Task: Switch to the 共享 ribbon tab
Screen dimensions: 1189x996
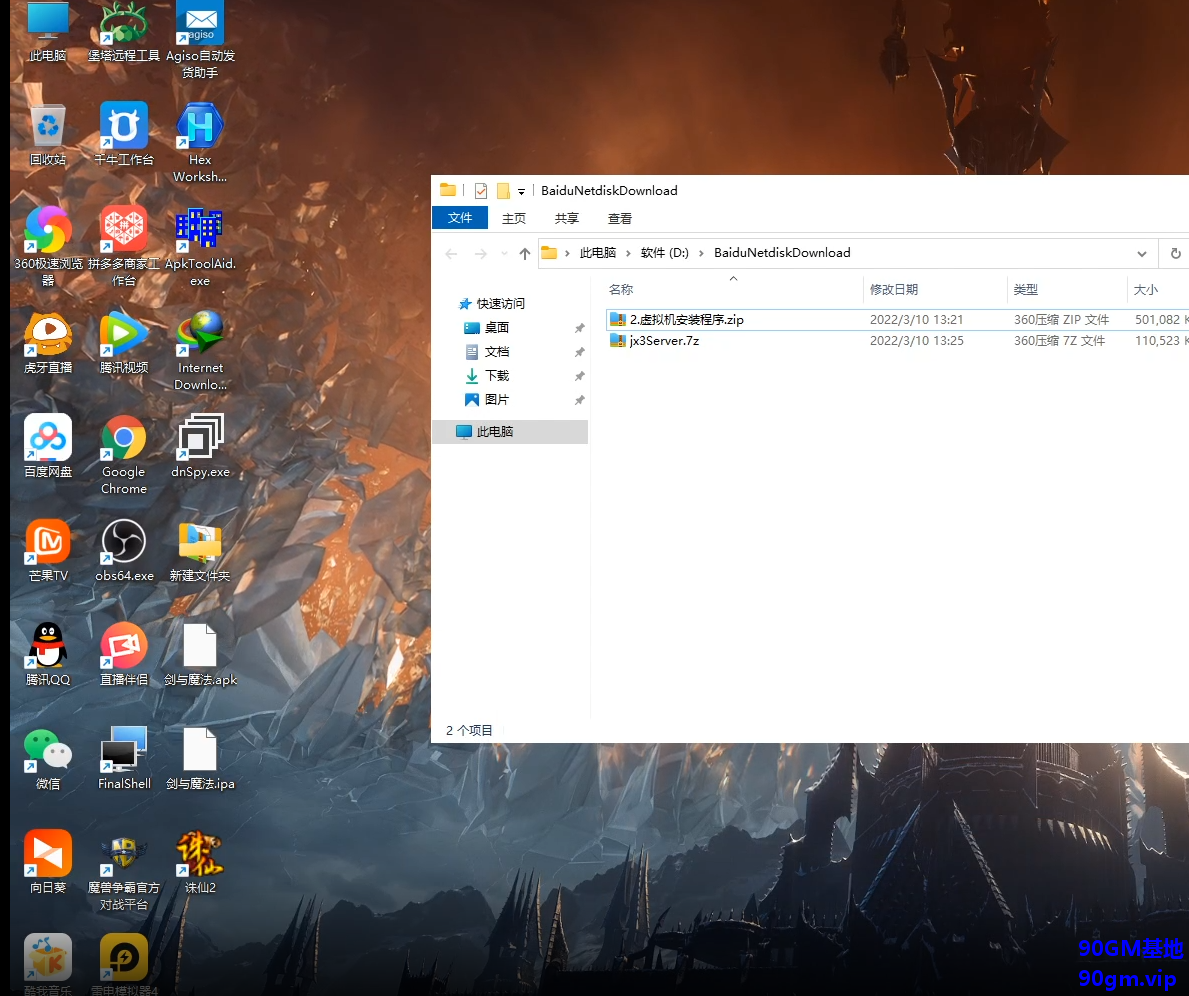Action: [x=566, y=218]
